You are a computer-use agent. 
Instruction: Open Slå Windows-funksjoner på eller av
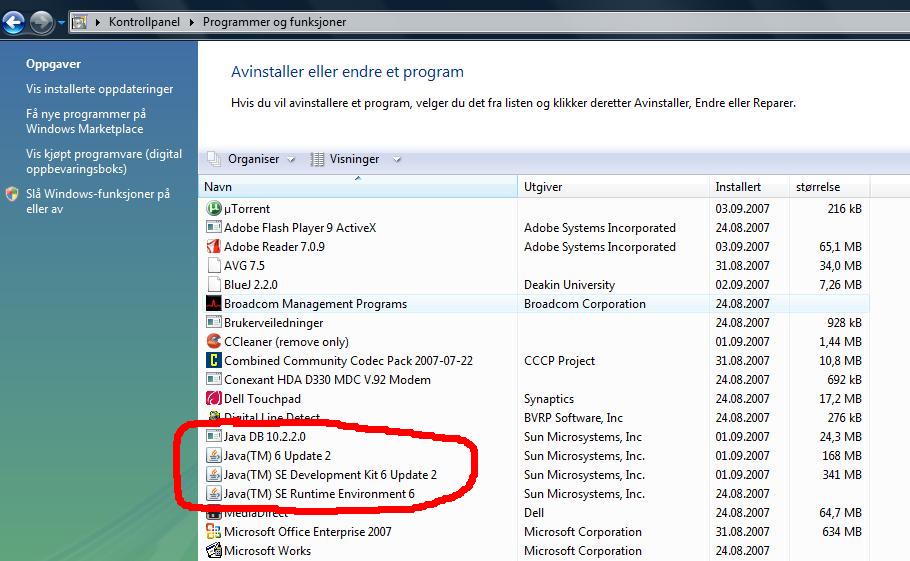click(x=98, y=201)
